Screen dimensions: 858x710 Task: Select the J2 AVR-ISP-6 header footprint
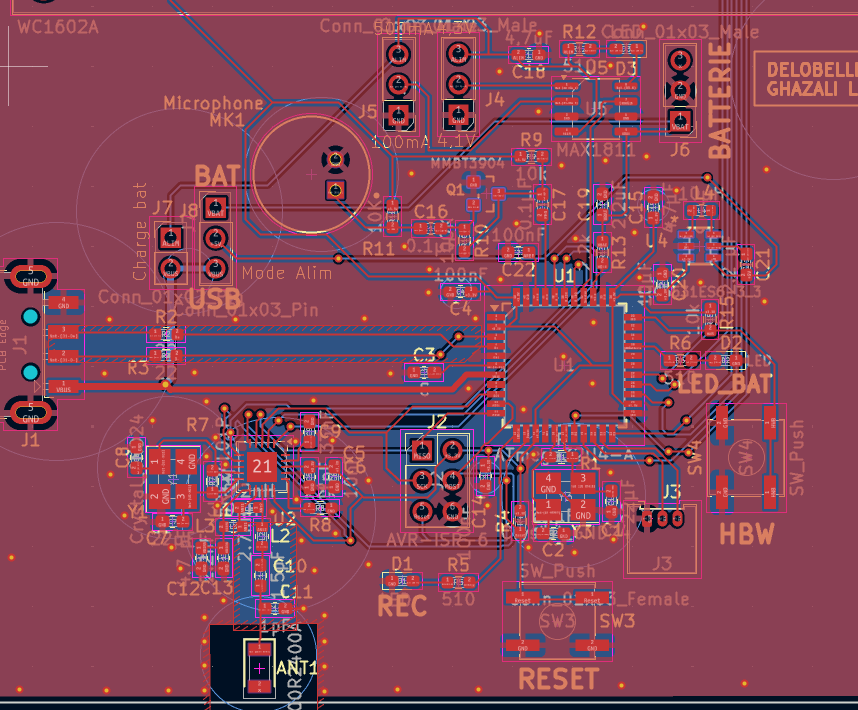[437, 481]
